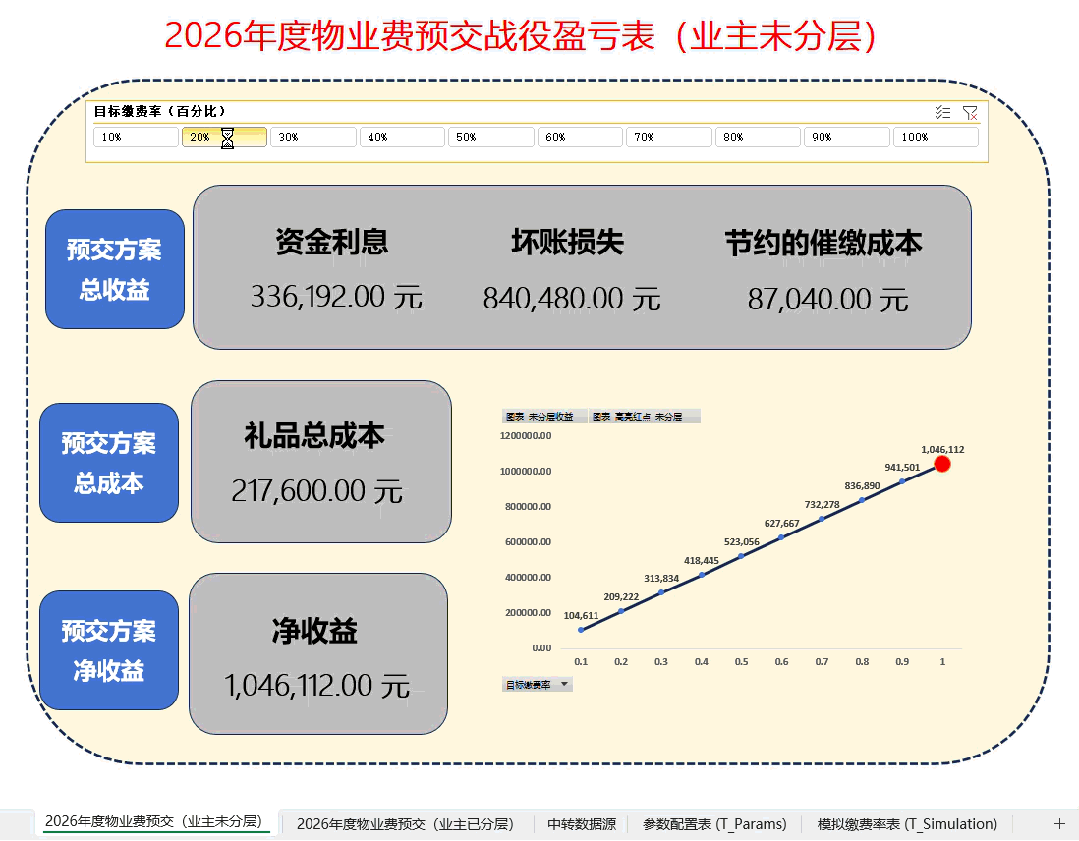The image size is (1079, 841).
Task: Select the 100% slicer option
Action: [x=935, y=137]
